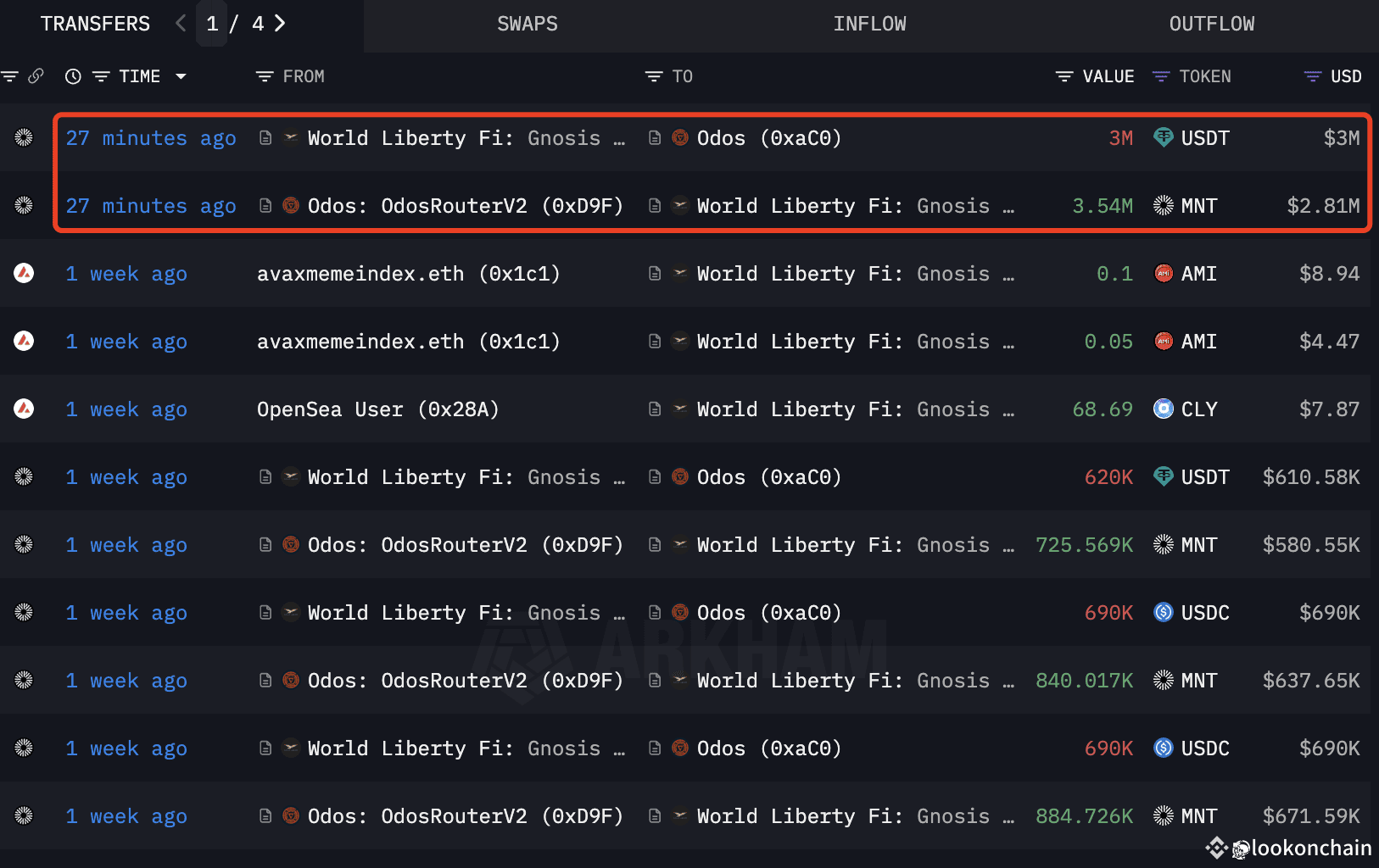Click the lookonchain logo in the bottom corner
1379x868 pixels.
(1218, 849)
